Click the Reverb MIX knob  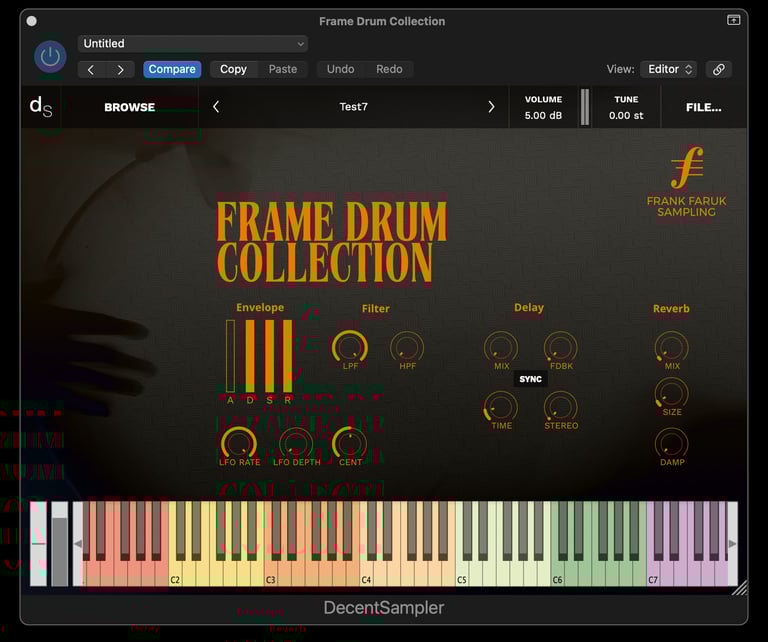click(x=672, y=347)
